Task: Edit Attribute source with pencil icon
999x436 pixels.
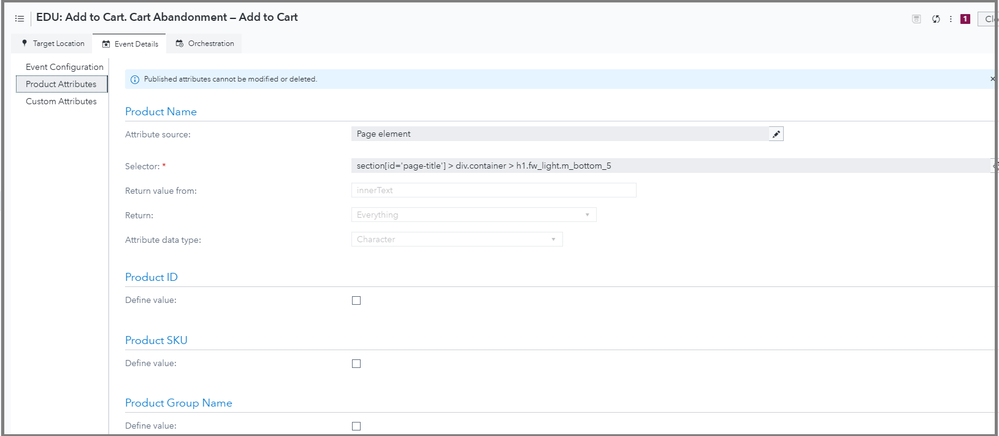Action: pyautogui.click(x=776, y=134)
